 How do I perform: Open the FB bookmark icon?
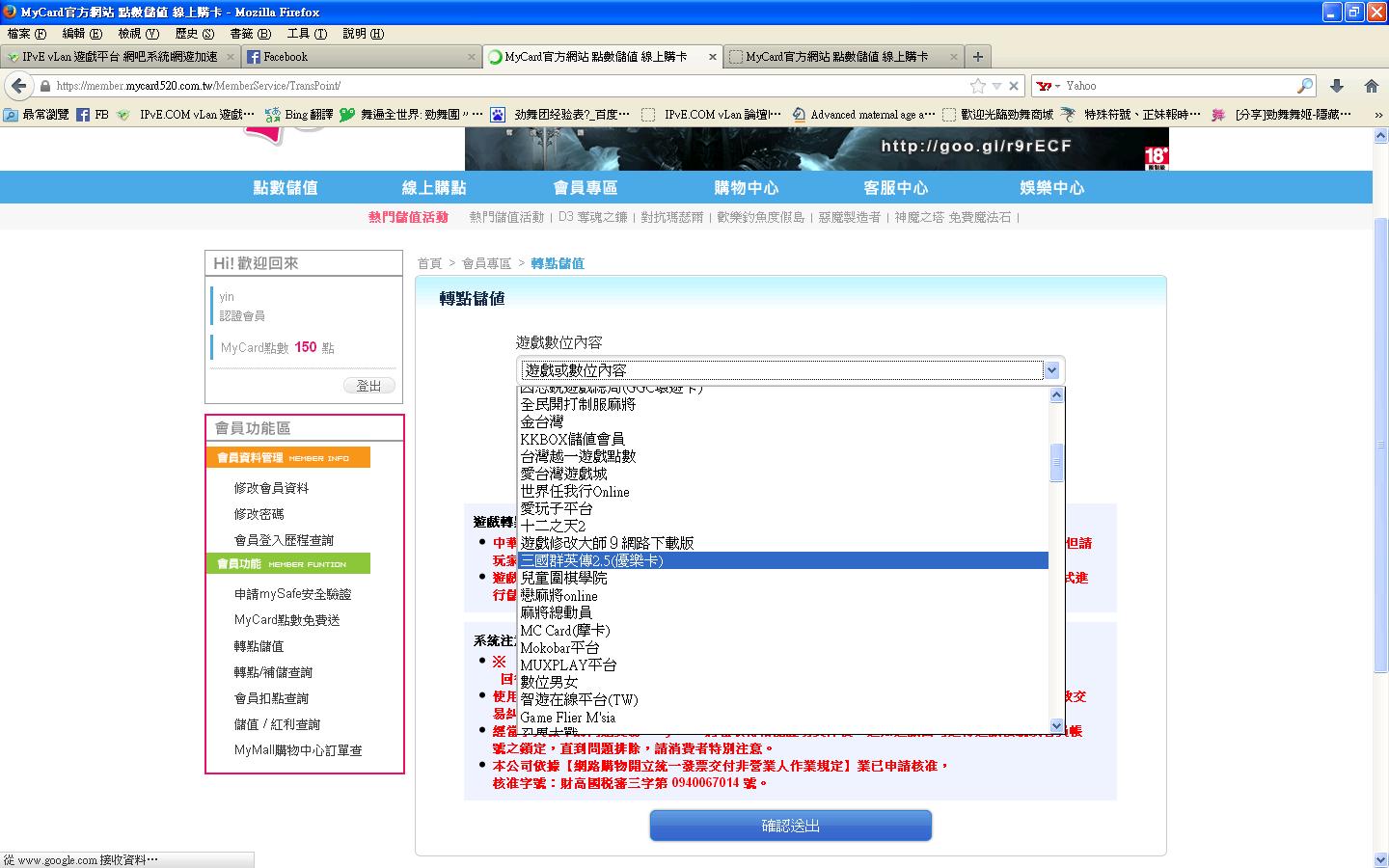tap(93, 114)
